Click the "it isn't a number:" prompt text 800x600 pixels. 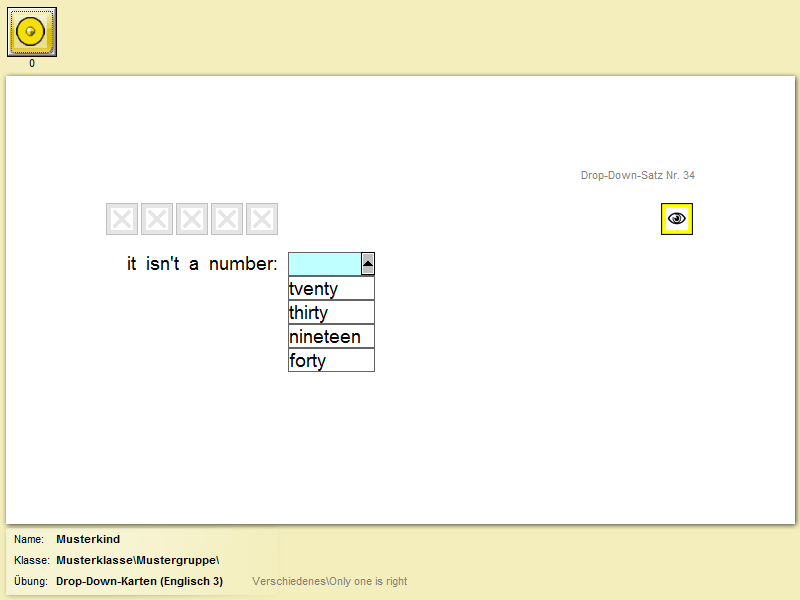202,264
